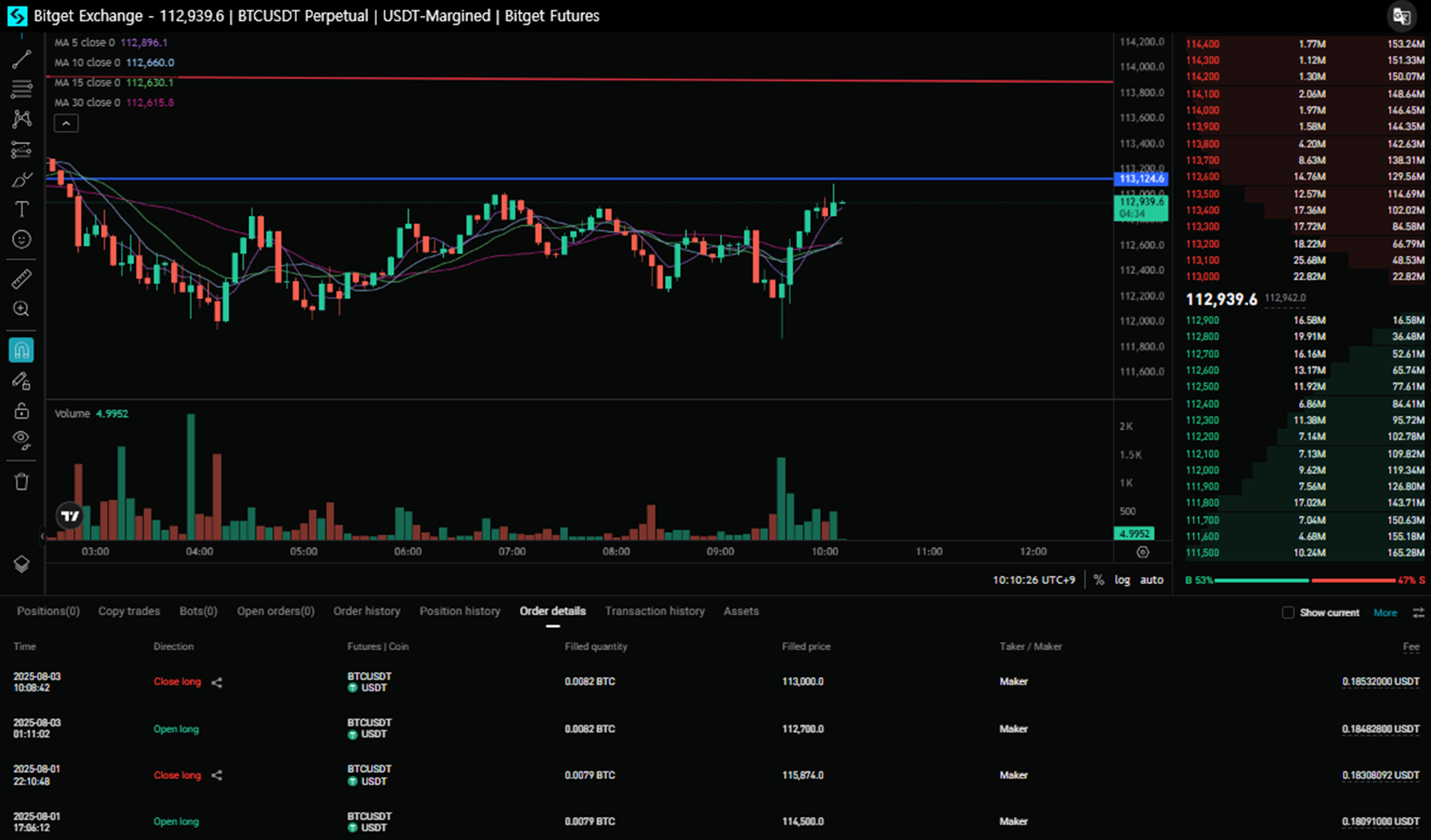Click the MA 5 close indicator legend
The image size is (1431, 840).
coord(110,42)
